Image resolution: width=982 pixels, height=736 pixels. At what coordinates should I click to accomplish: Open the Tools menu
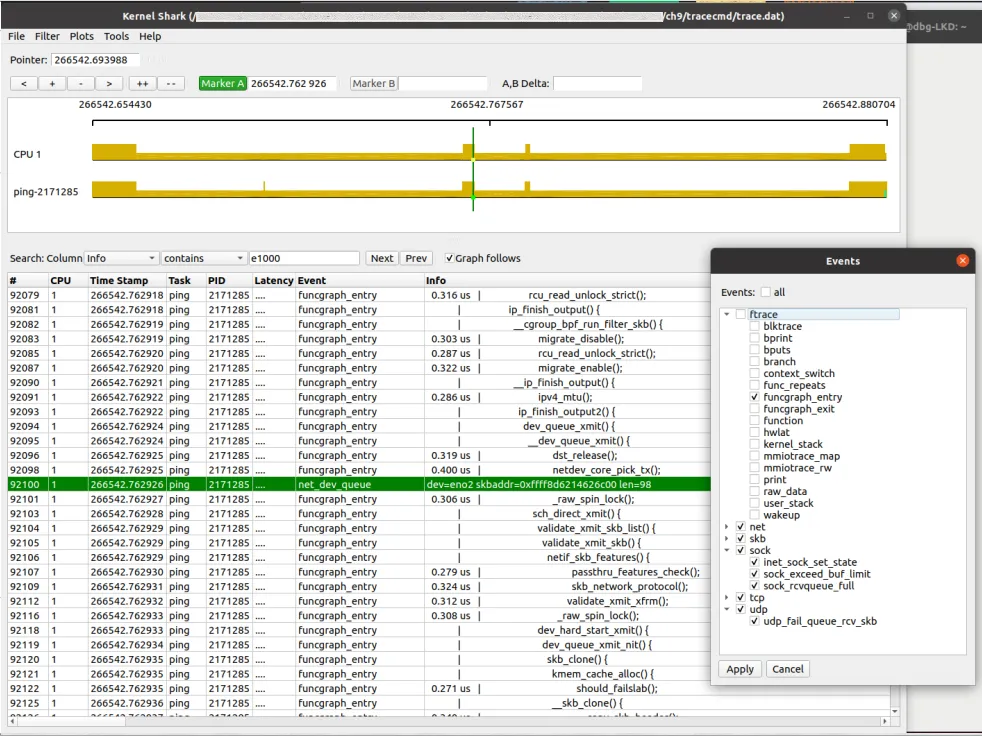pos(116,36)
